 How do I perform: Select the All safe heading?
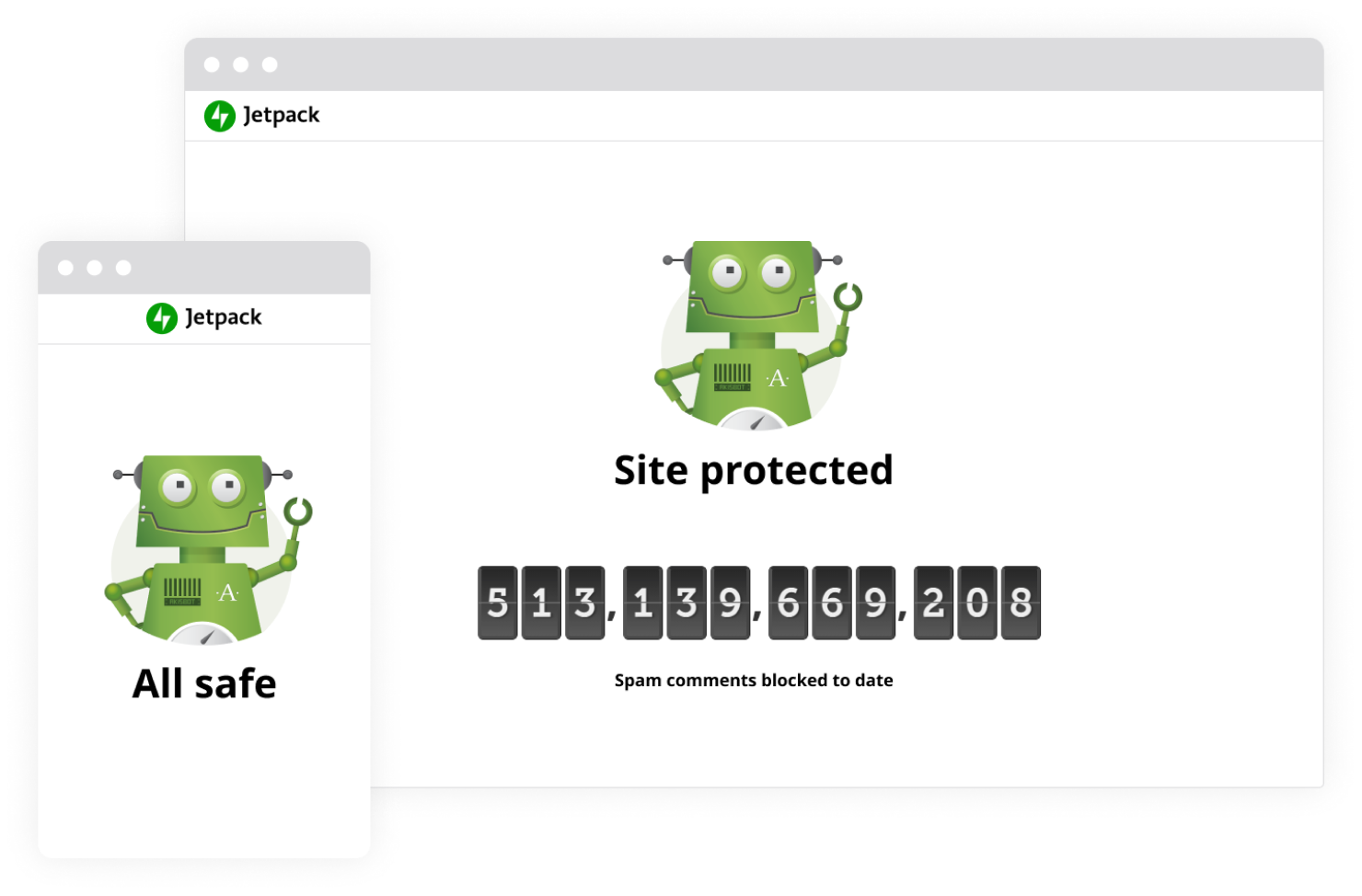204,683
